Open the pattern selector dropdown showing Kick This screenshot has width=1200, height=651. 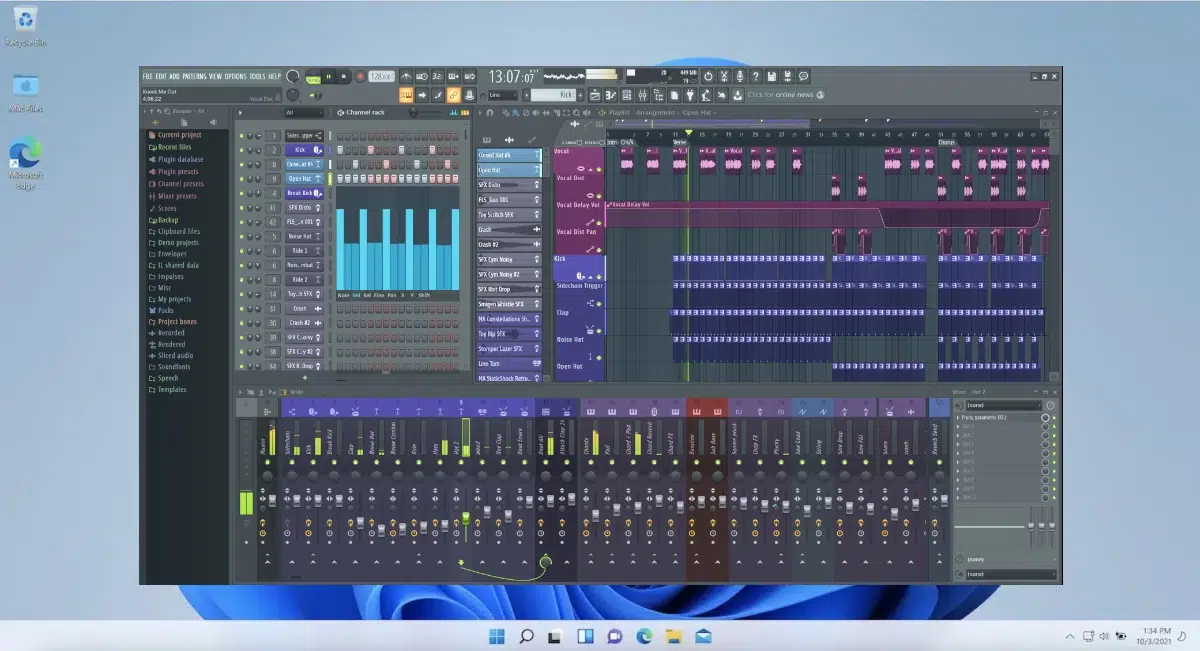tap(556, 94)
